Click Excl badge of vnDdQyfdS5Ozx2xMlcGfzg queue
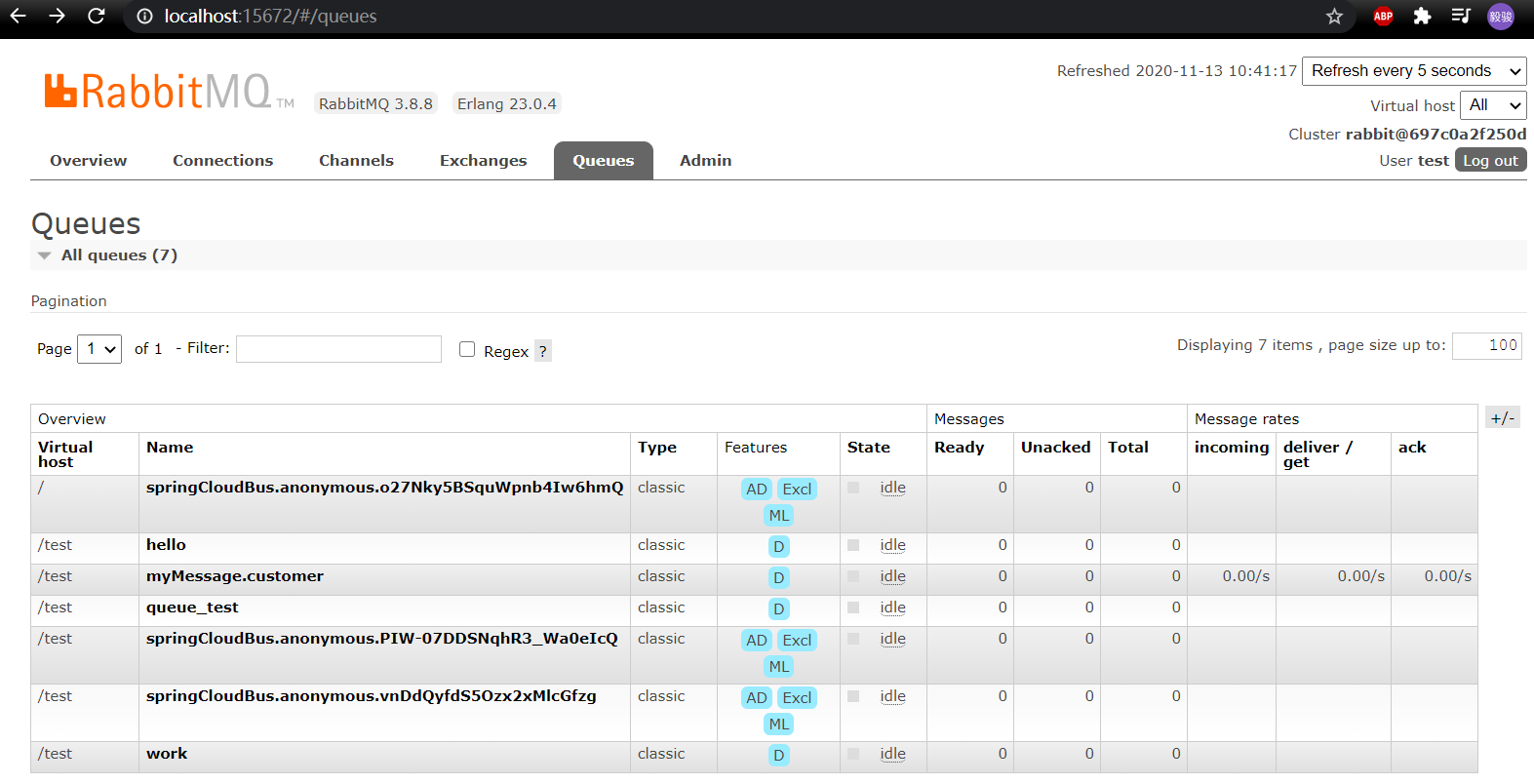Screen dimensions: 1534x784 pyautogui.click(x=797, y=698)
